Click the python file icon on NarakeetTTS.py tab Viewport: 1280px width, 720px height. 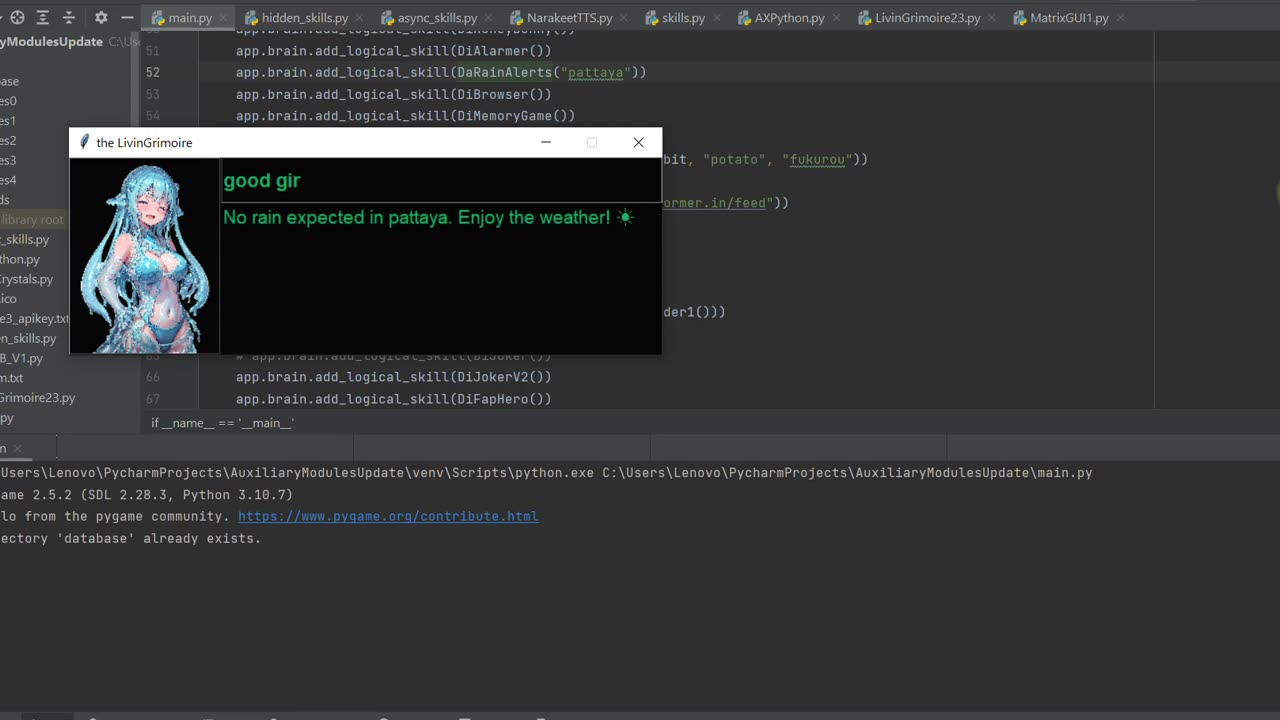tap(516, 18)
